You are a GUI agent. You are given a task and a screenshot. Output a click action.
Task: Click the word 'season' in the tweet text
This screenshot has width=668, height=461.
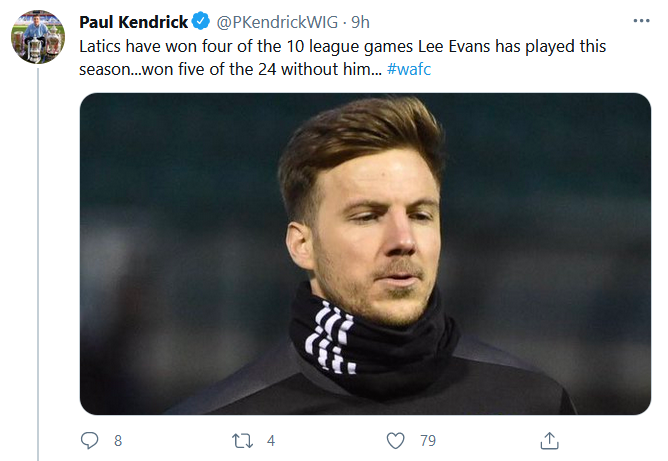pyautogui.click(x=107, y=70)
